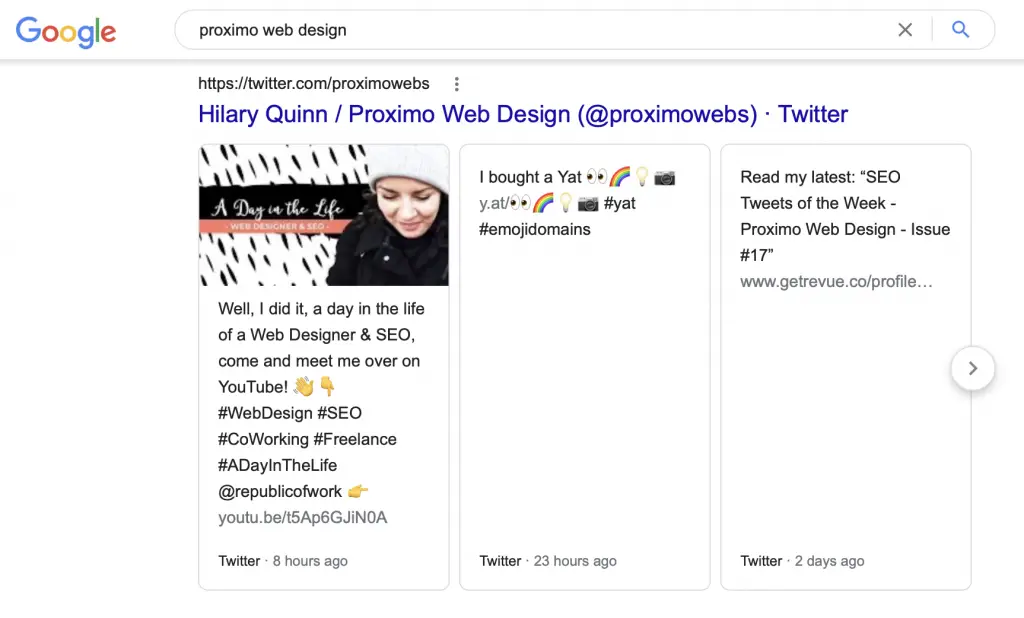
Task: Click the https://twitter.com/proximowebs URL text
Action: tap(313, 84)
